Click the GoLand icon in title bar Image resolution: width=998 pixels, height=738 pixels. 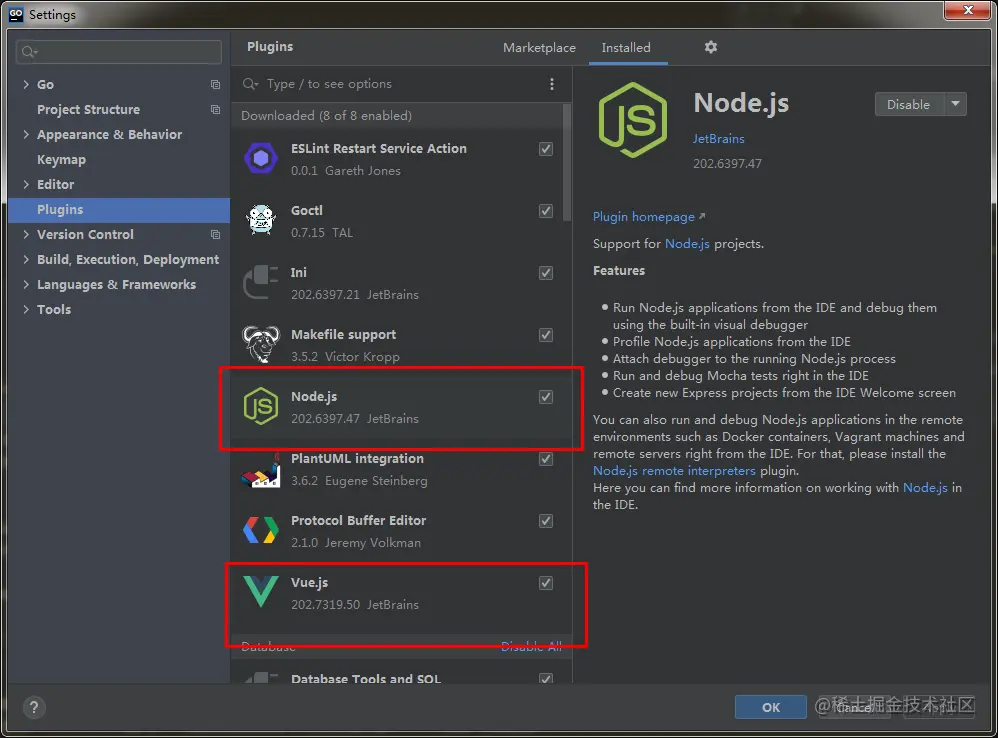(x=16, y=14)
